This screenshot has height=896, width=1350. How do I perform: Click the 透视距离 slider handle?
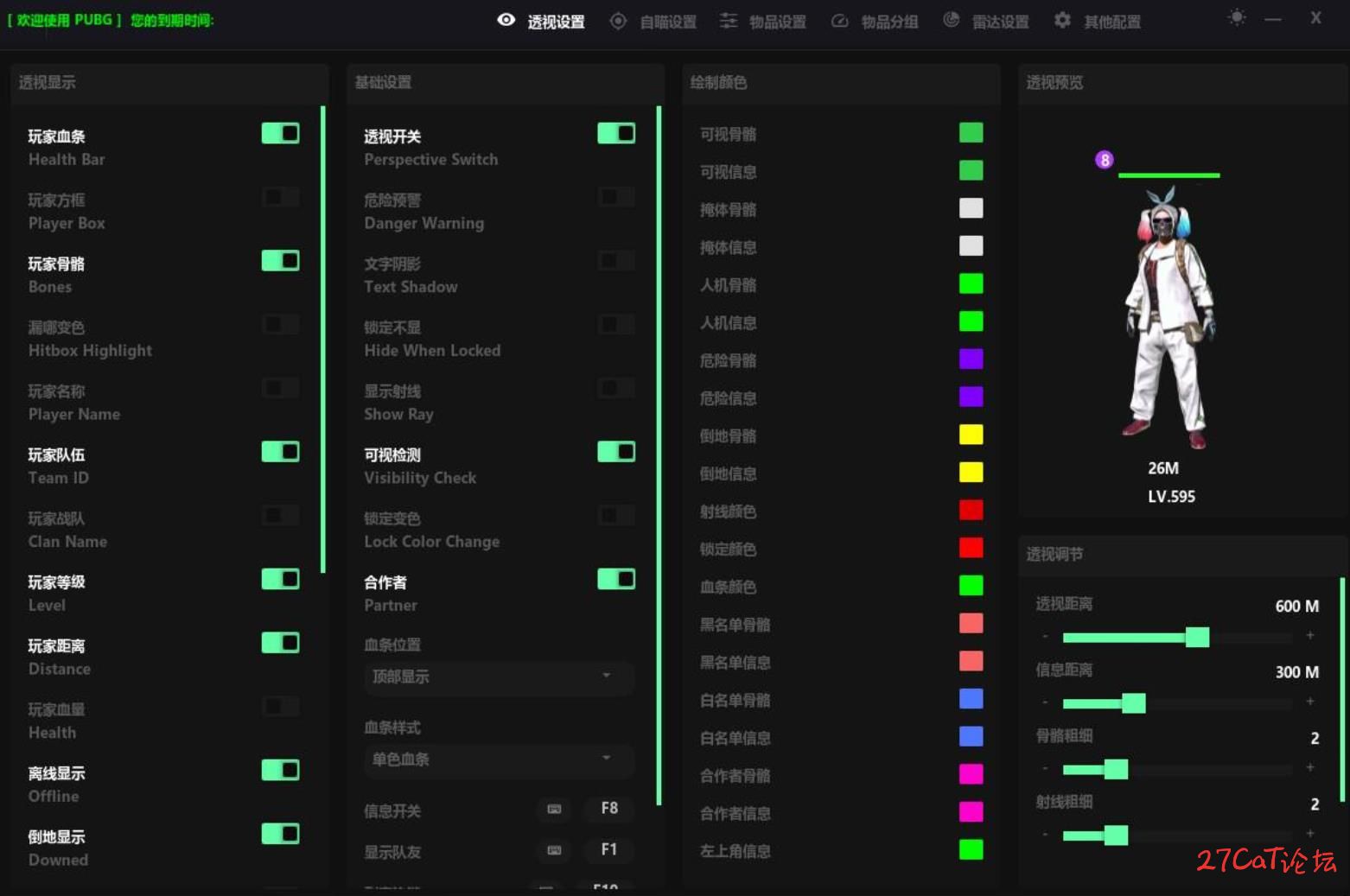(x=1197, y=638)
